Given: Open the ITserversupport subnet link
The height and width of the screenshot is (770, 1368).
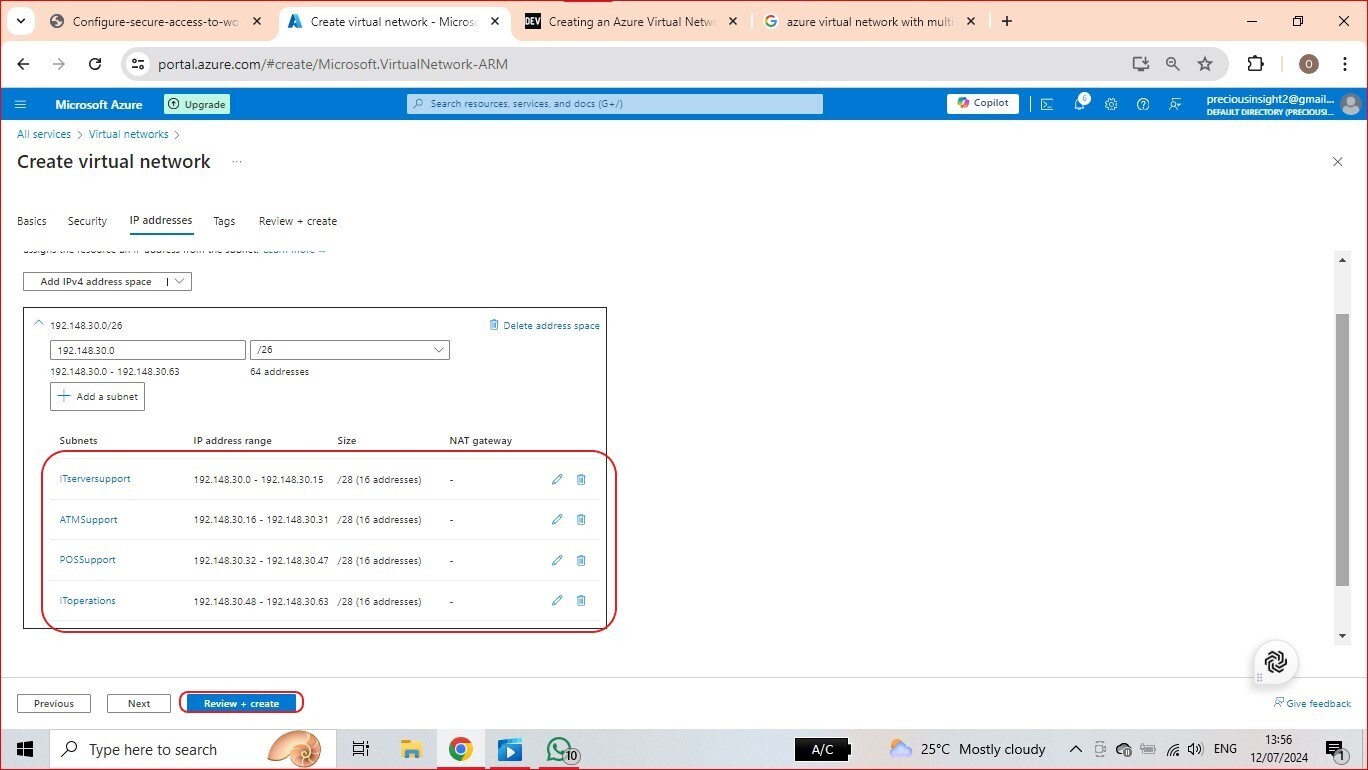Looking at the screenshot, I should (x=95, y=479).
